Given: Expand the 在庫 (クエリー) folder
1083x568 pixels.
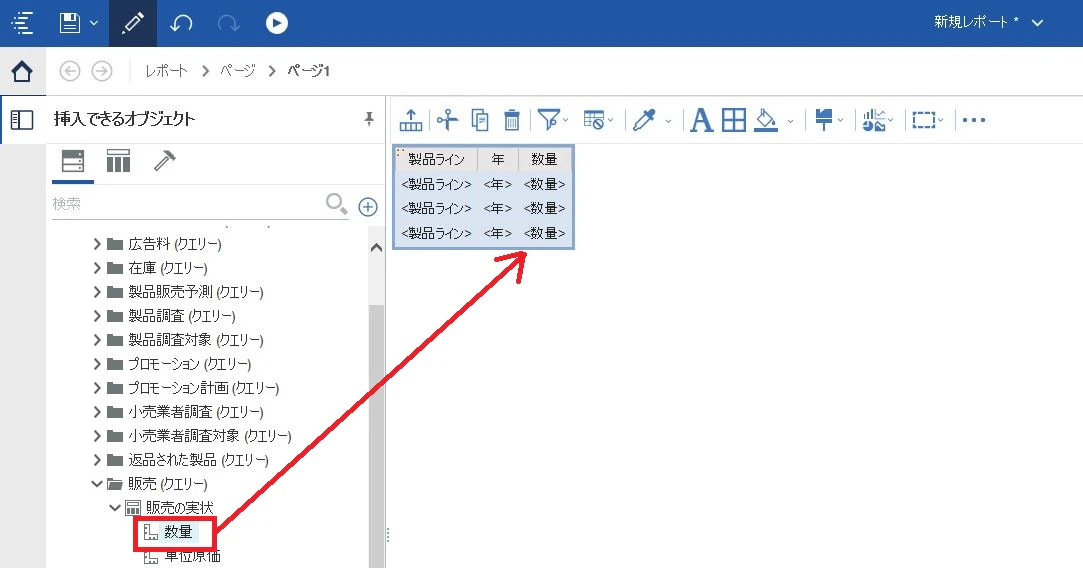Looking at the screenshot, I should point(97,268).
